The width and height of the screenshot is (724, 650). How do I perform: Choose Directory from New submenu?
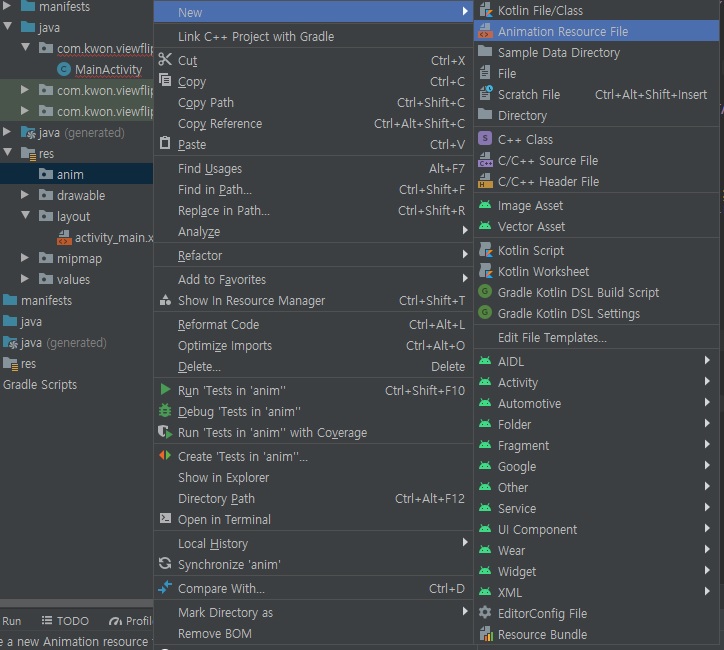tap(597, 115)
